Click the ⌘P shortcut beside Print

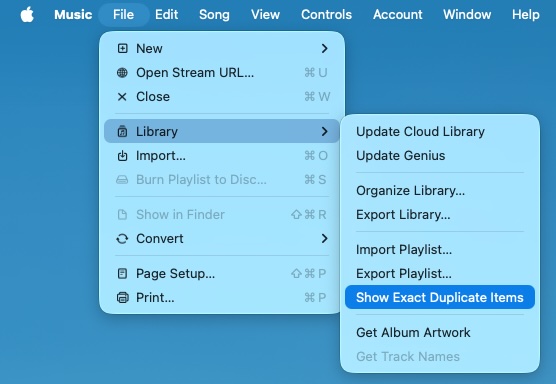(x=315, y=297)
